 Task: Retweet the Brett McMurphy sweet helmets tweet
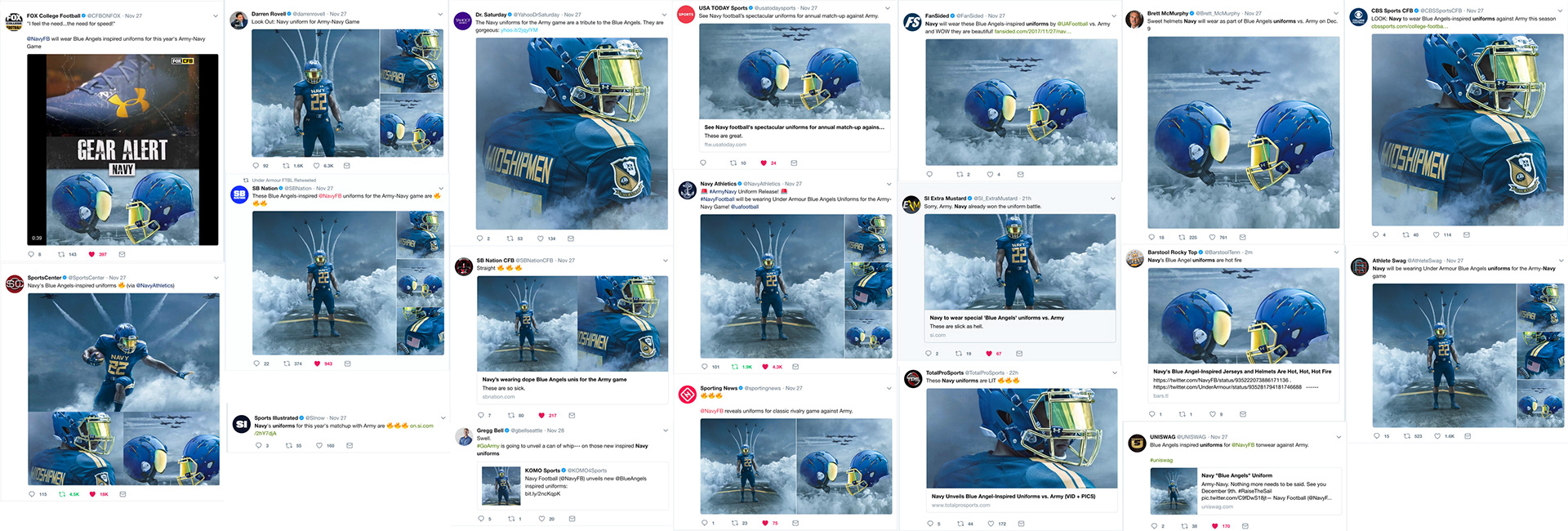(x=1182, y=237)
